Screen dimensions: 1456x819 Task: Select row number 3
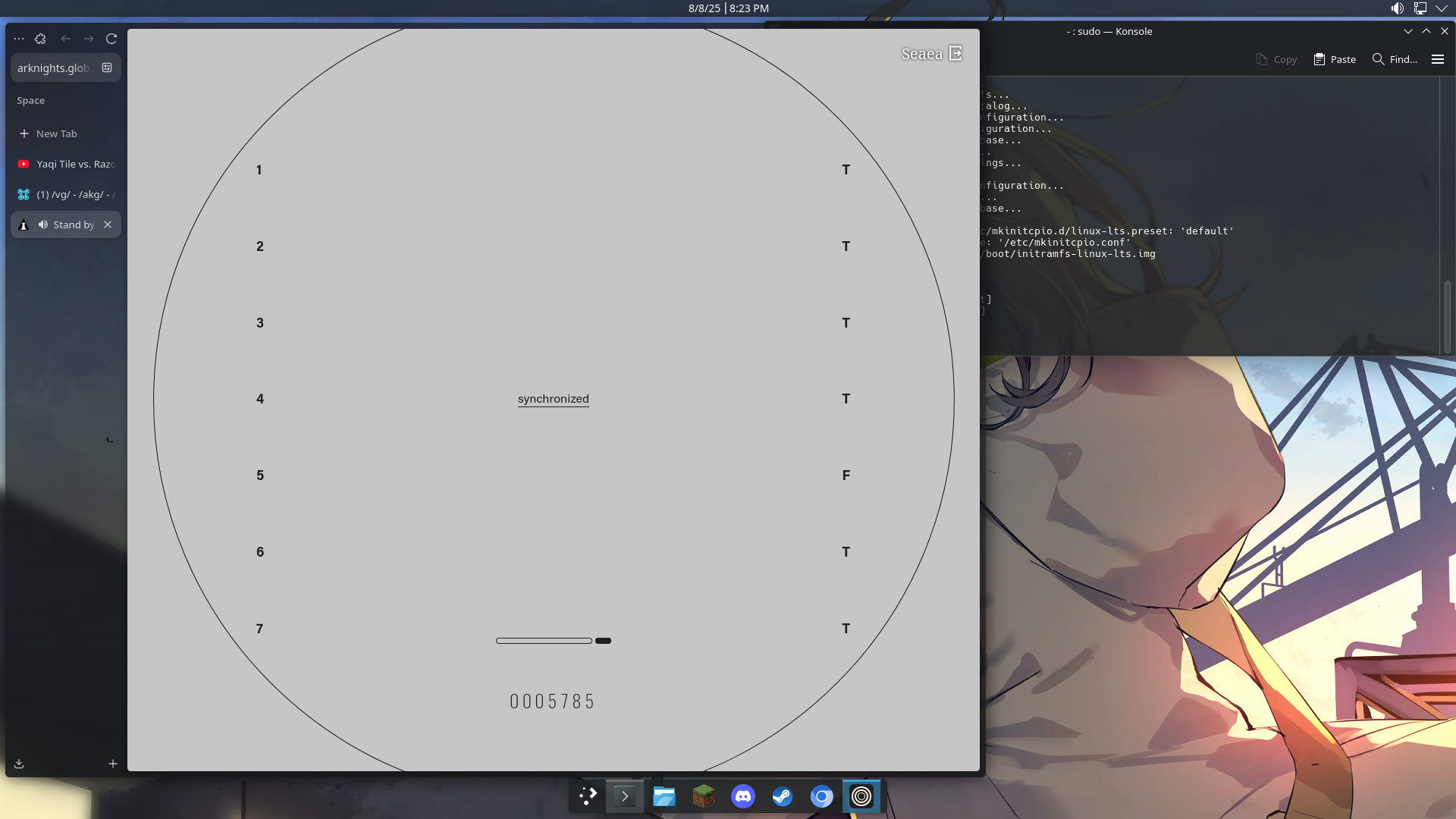point(260,323)
